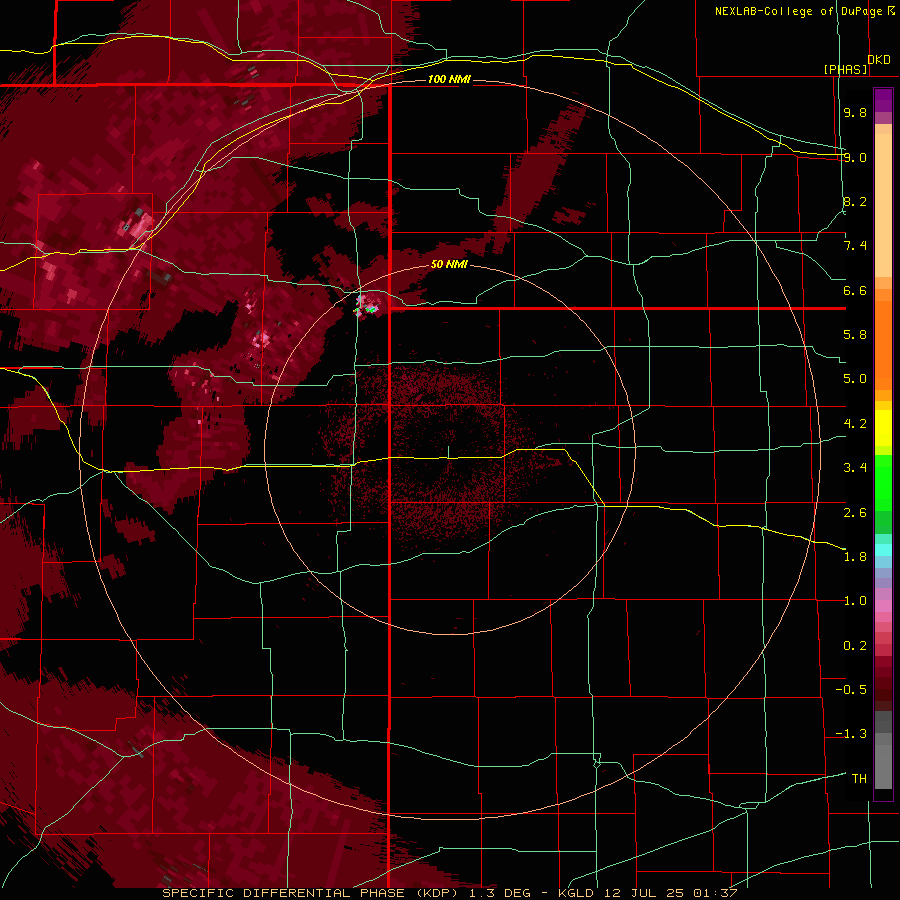Select the -1.3 legend value

(851, 734)
